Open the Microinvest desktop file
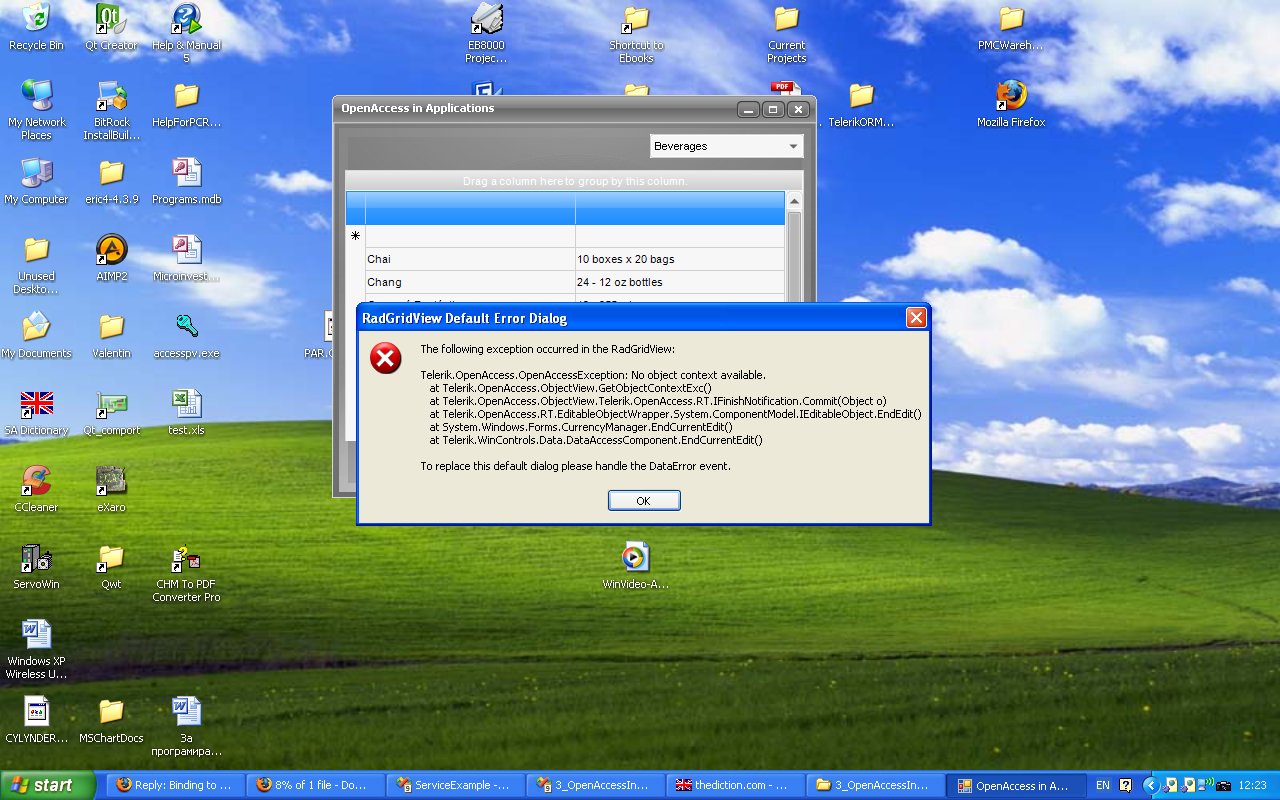 point(186,258)
